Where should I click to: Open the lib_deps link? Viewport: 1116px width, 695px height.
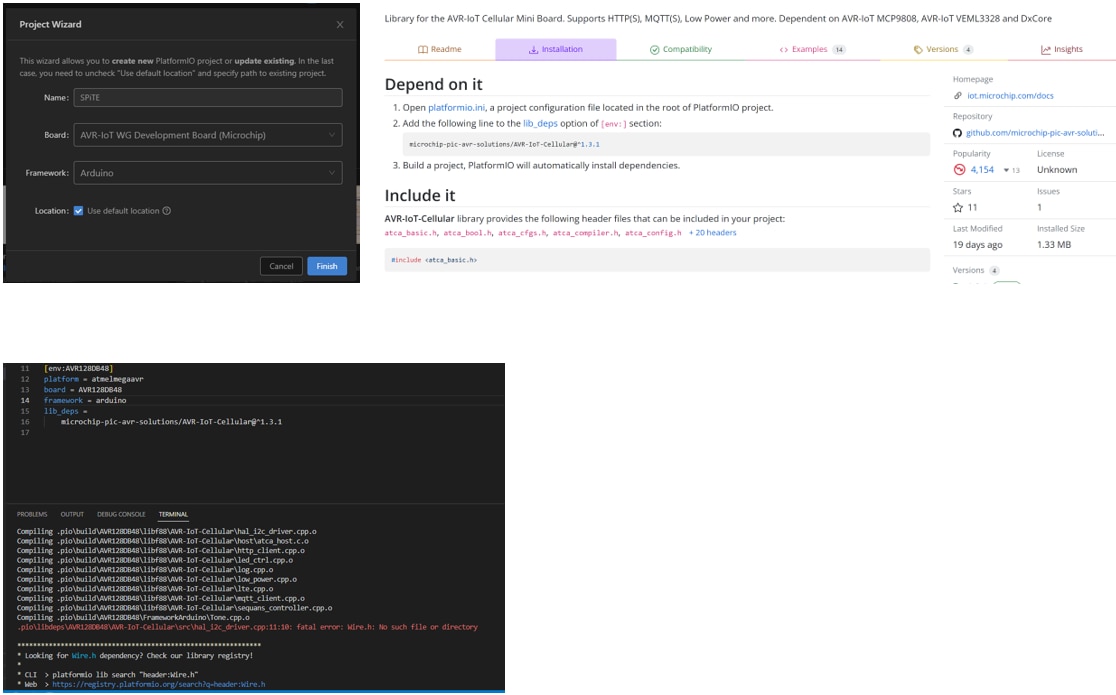[540, 123]
